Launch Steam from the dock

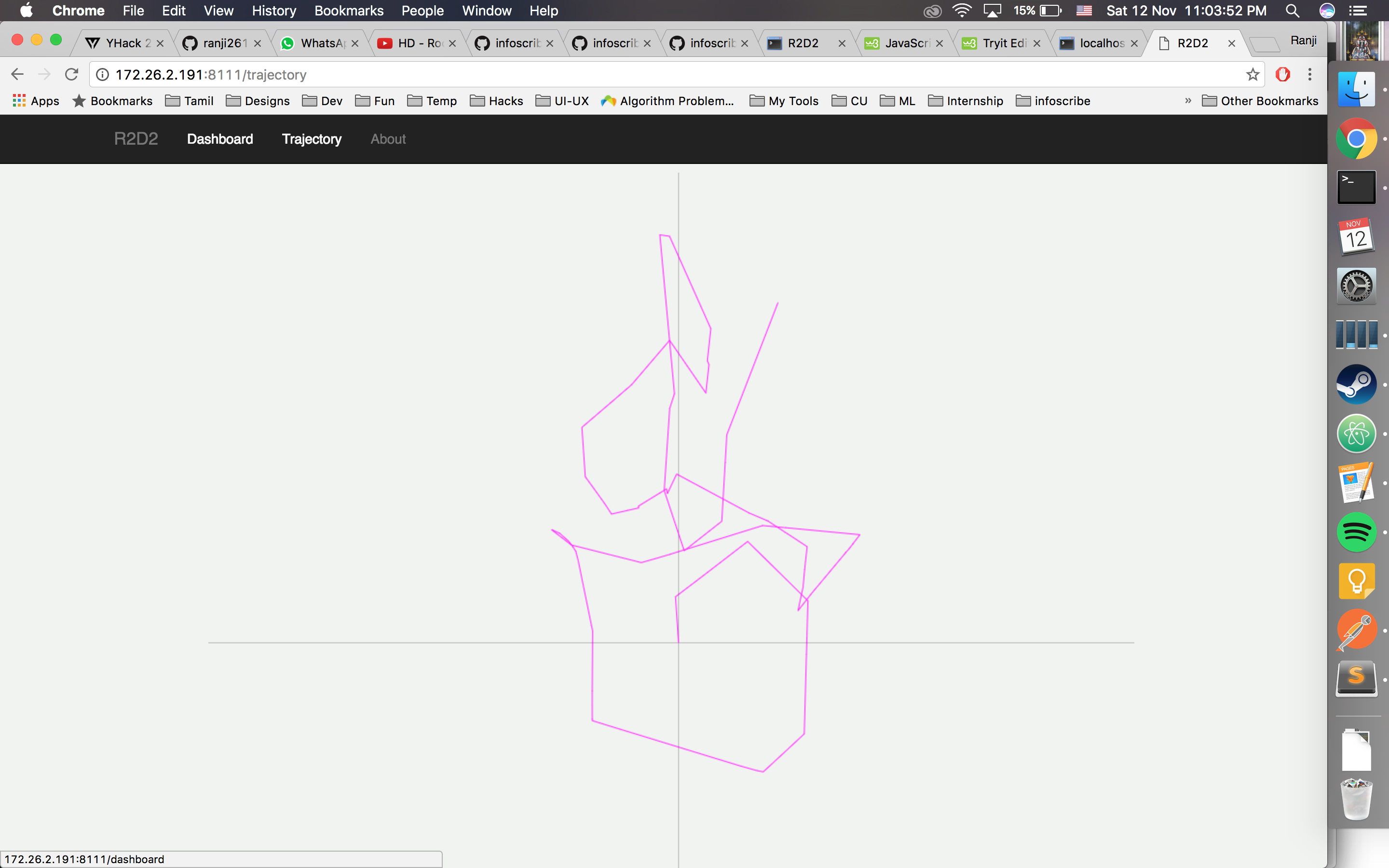[1356, 384]
